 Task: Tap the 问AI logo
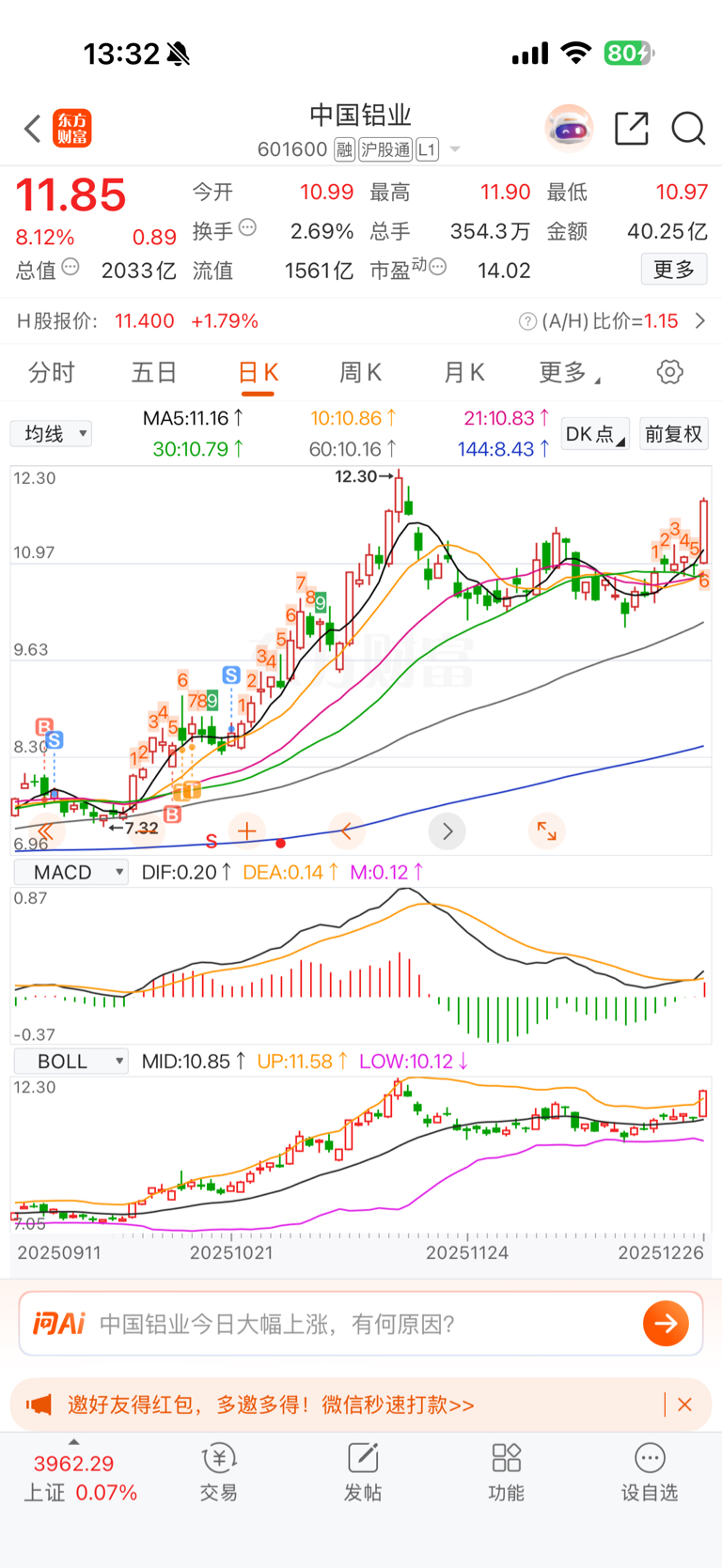[59, 1324]
